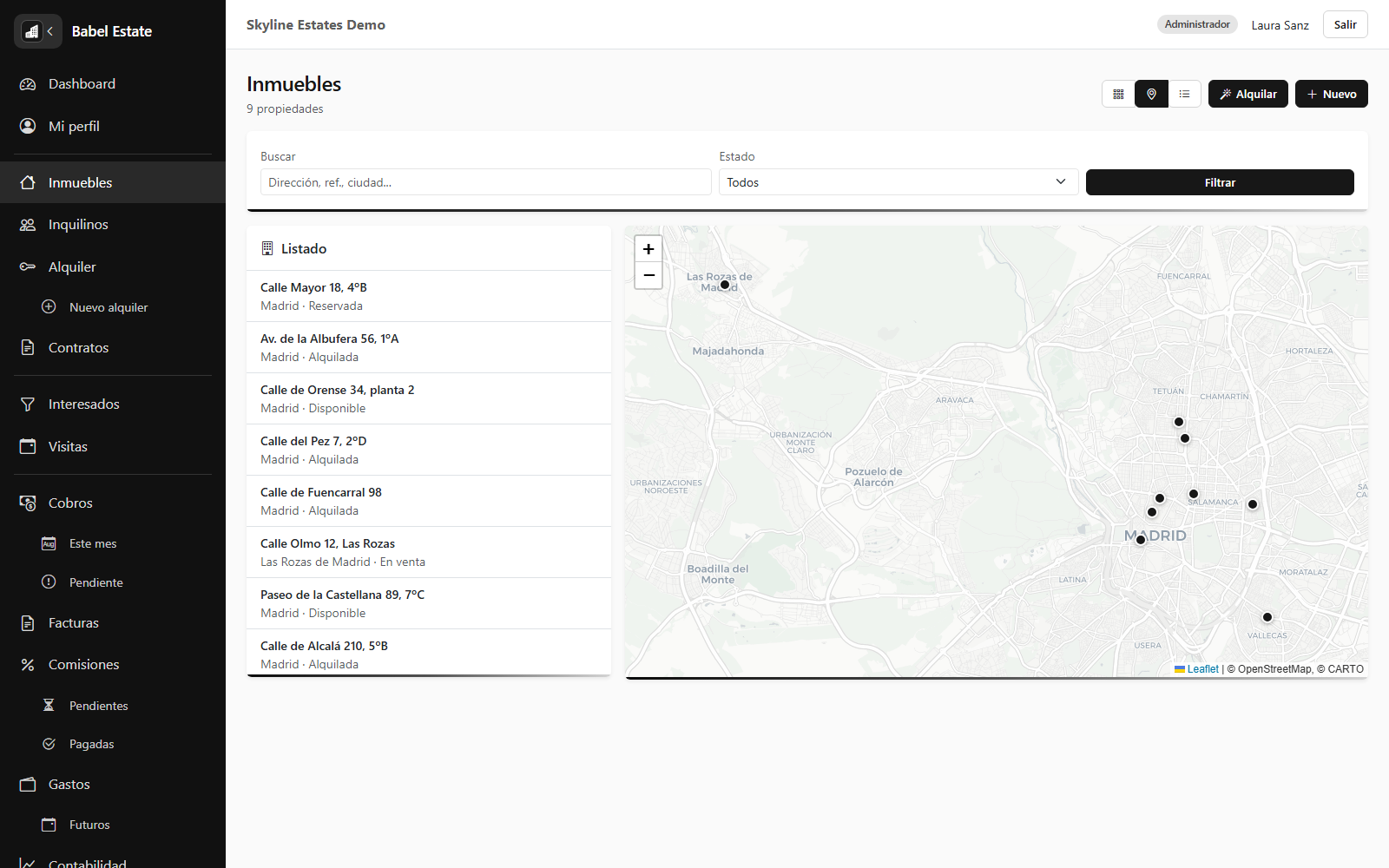The width and height of the screenshot is (1389, 868).
Task: Select Calle del Pez 7, 2ºD listing
Action: pos(429,450)
